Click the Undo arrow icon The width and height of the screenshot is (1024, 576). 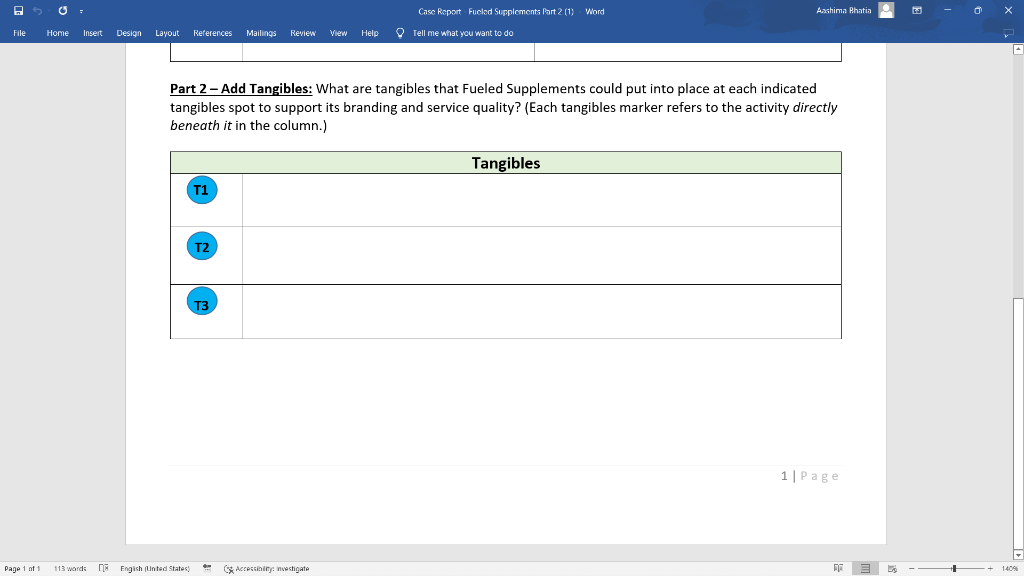click(x=37, y=10)
